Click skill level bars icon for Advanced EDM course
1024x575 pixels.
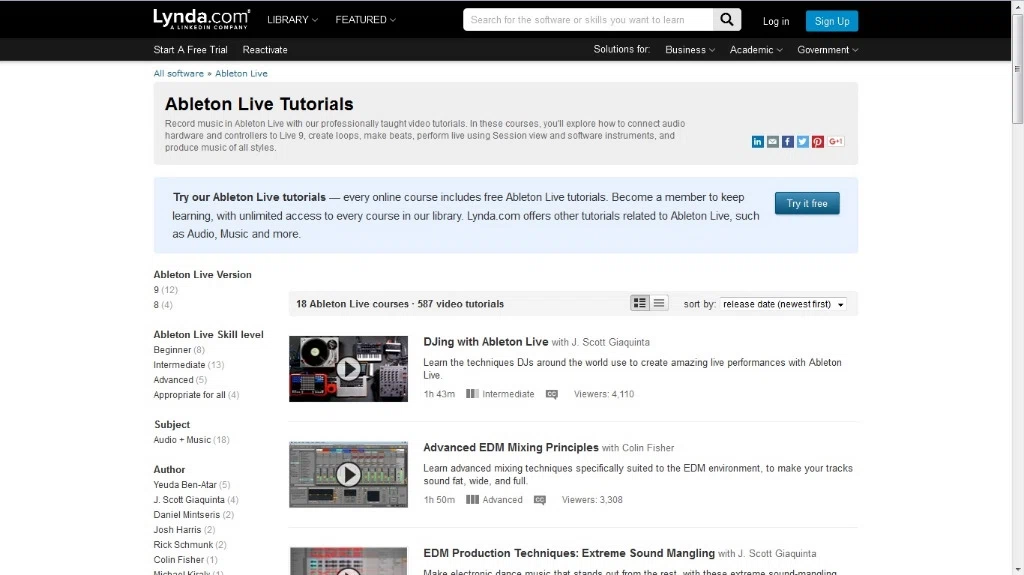472,500
